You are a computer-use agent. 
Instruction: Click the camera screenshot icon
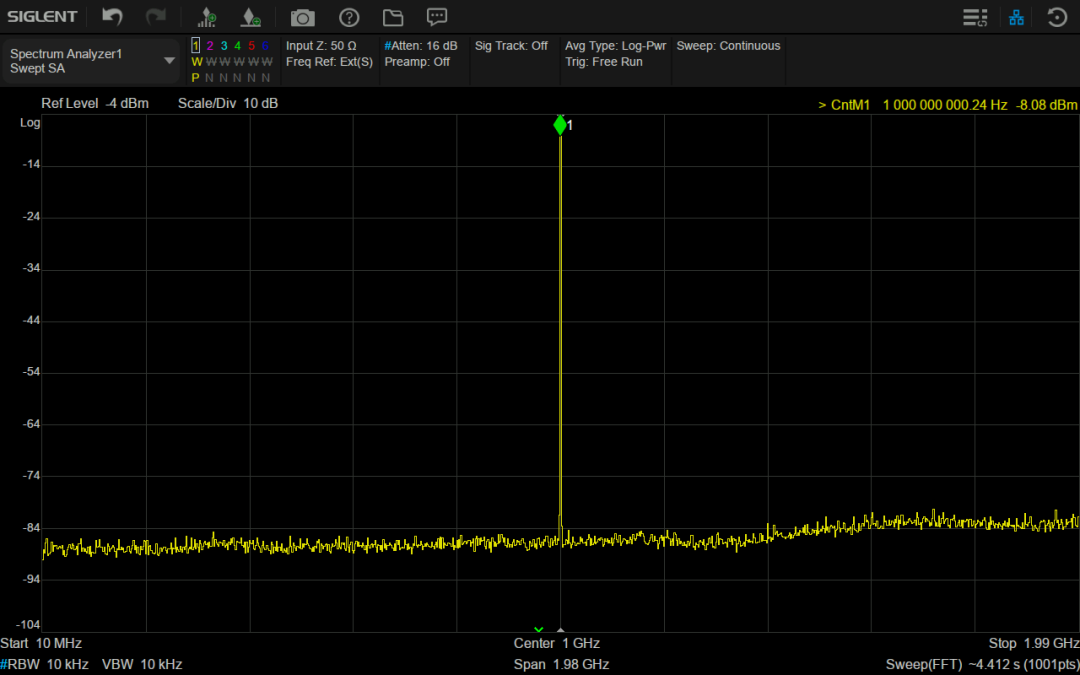point(302,17)
